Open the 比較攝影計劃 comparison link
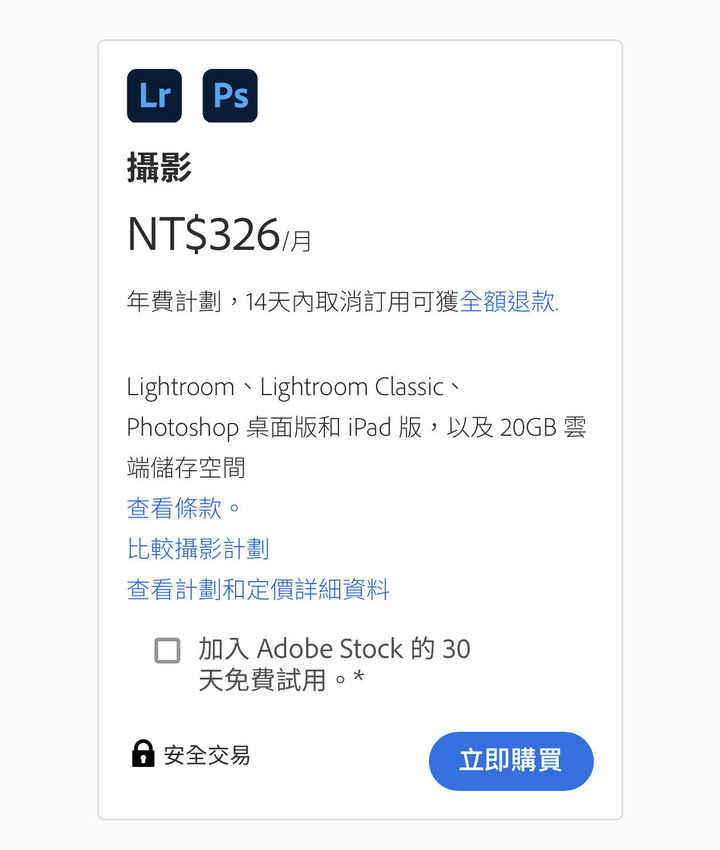 pyautogui.click(x=198, y=549)
